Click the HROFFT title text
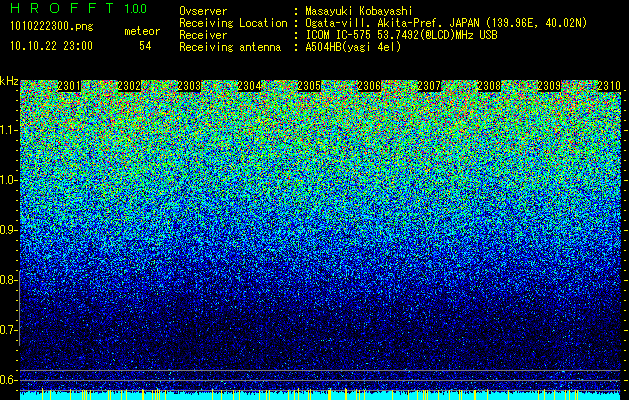Screen dimensions: 629x400 [62, 8]
